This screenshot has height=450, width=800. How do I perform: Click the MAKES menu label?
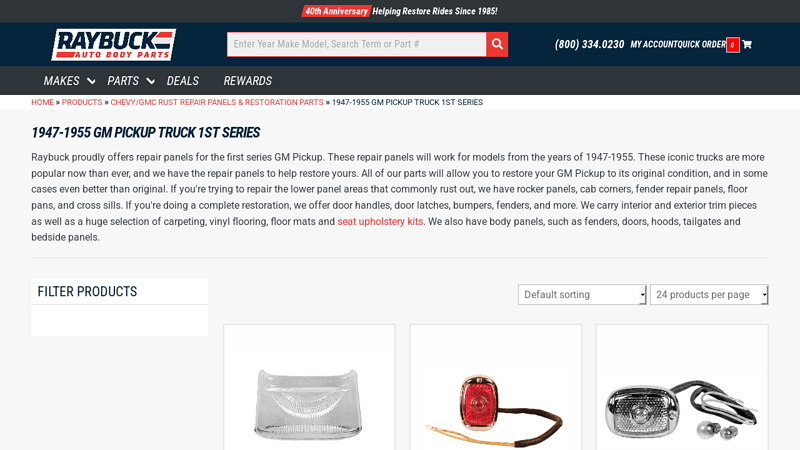click(61, 81)
